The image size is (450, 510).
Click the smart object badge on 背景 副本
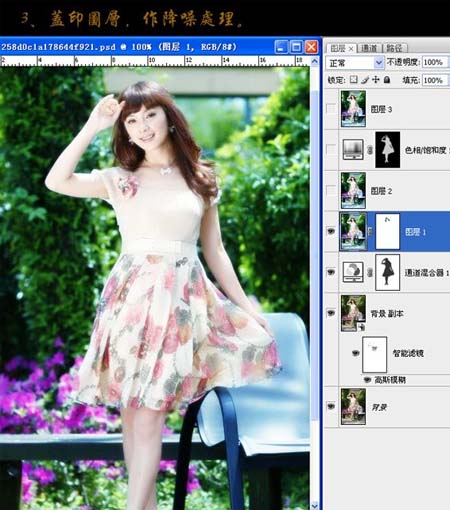[362, 328]
